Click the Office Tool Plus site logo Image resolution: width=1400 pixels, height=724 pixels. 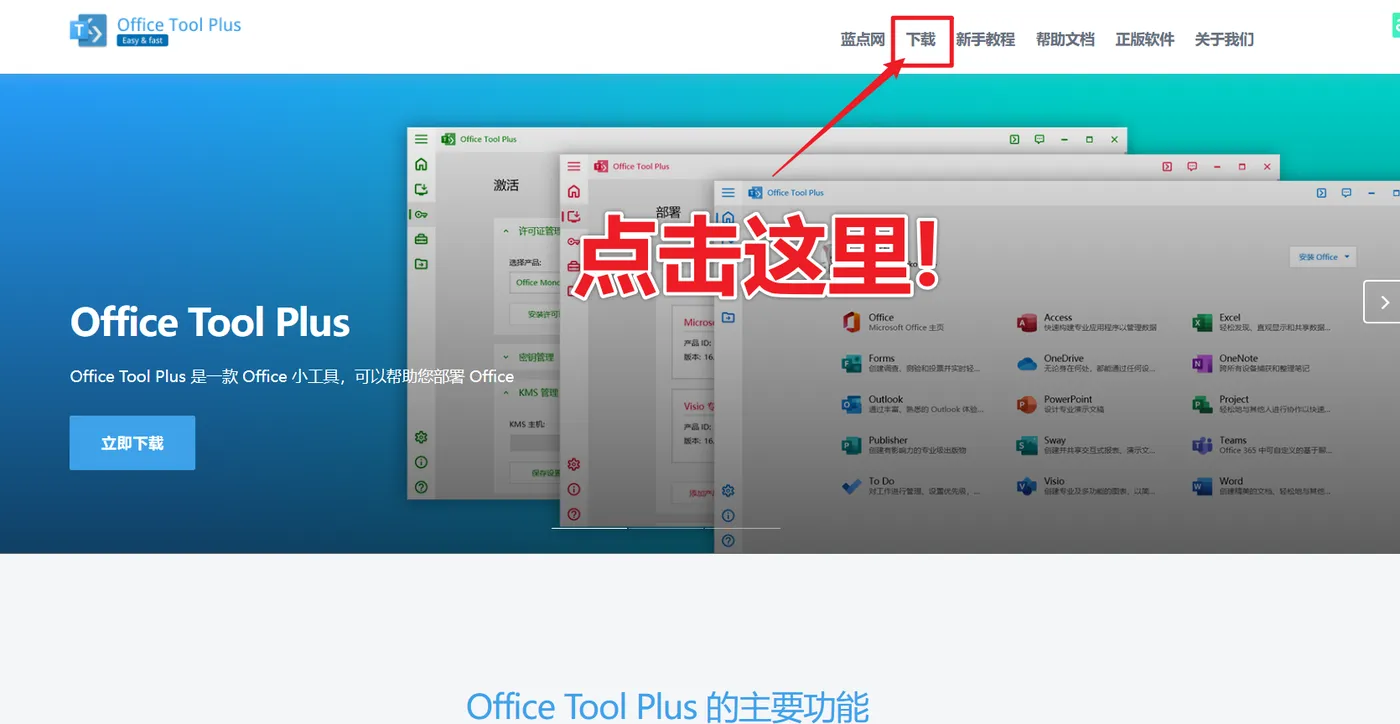tap(155, 31)
